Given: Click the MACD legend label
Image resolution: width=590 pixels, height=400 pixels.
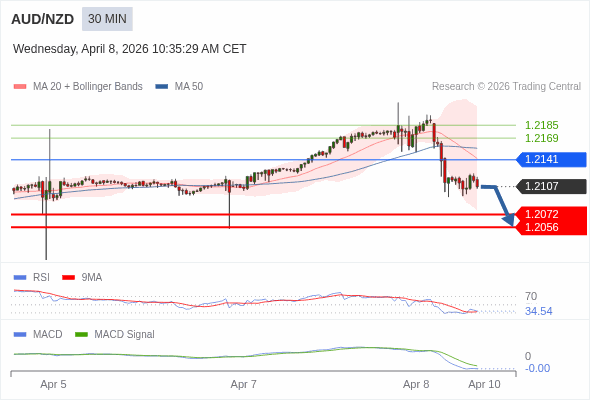Looking at the screenshot, I should 48,335.
